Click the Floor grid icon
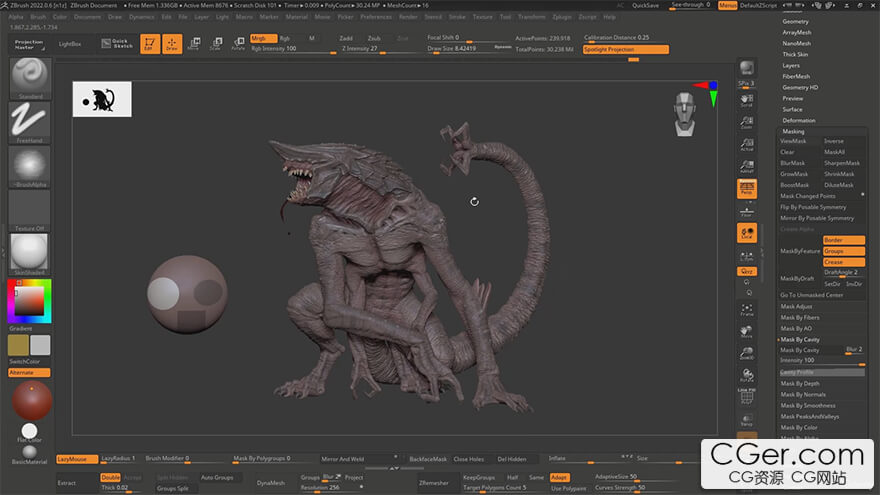This screenshot has height=495, width=880. [x=746, y=212]
